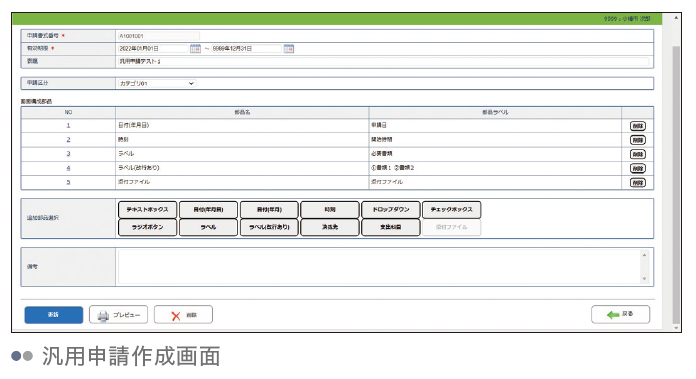Add a ラベル(改行あり) part
Image resolution: width=696 pixels, height=379 pixels.
[269, 227]
